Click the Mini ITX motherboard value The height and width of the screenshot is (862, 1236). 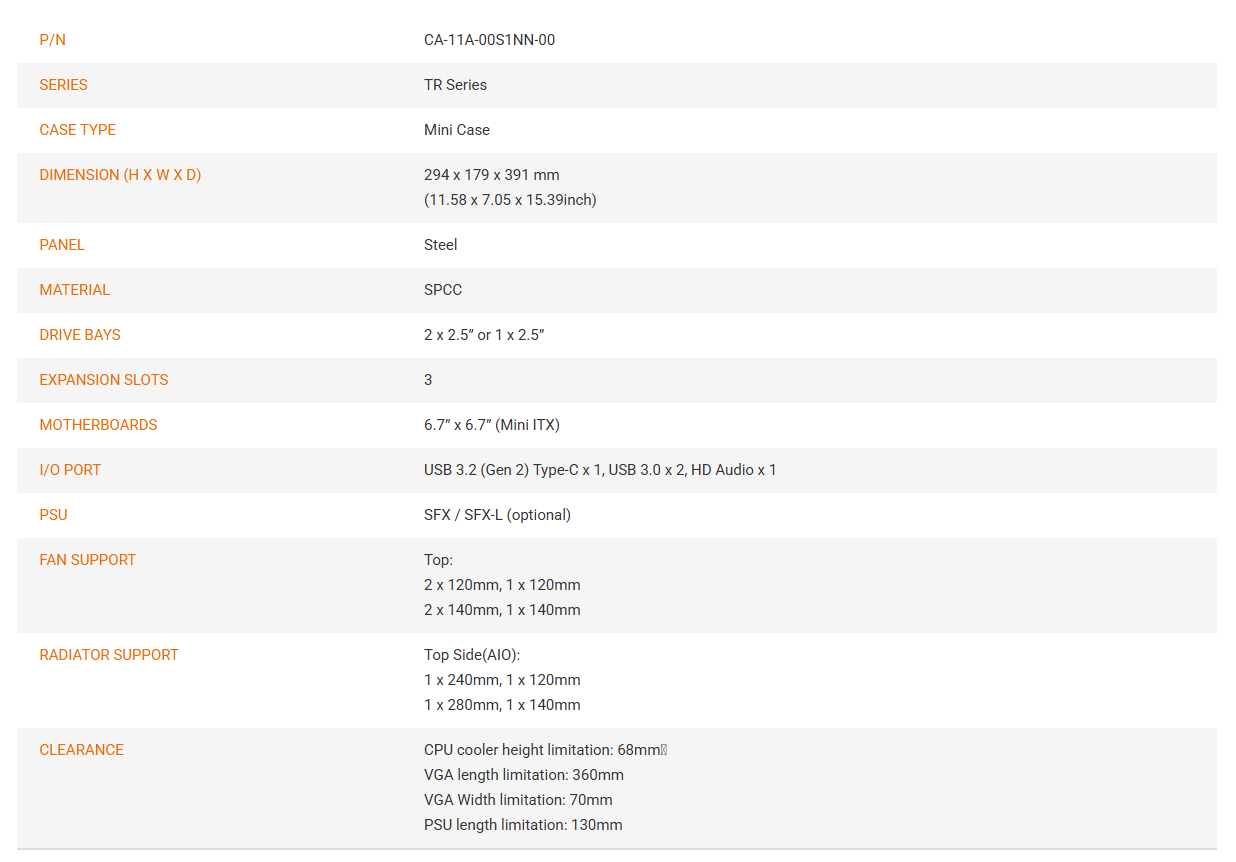[492, 425]
